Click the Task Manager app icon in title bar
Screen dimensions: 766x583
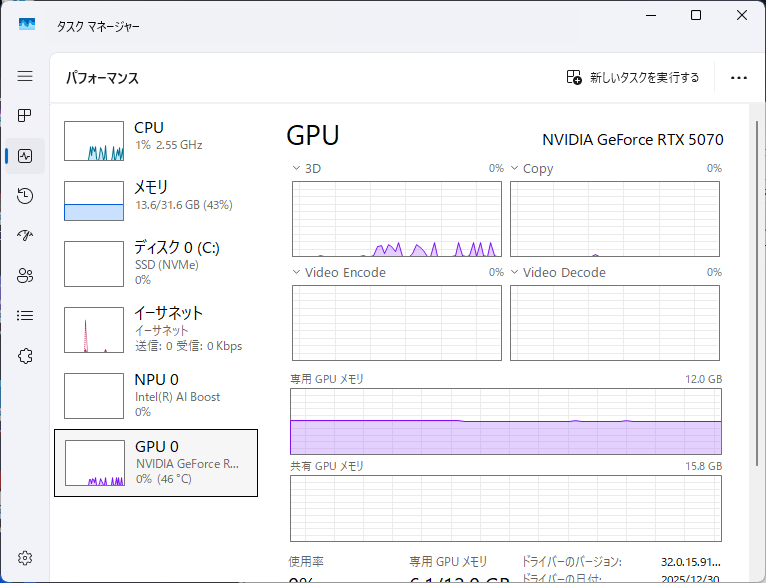click(x=27, y=23)
